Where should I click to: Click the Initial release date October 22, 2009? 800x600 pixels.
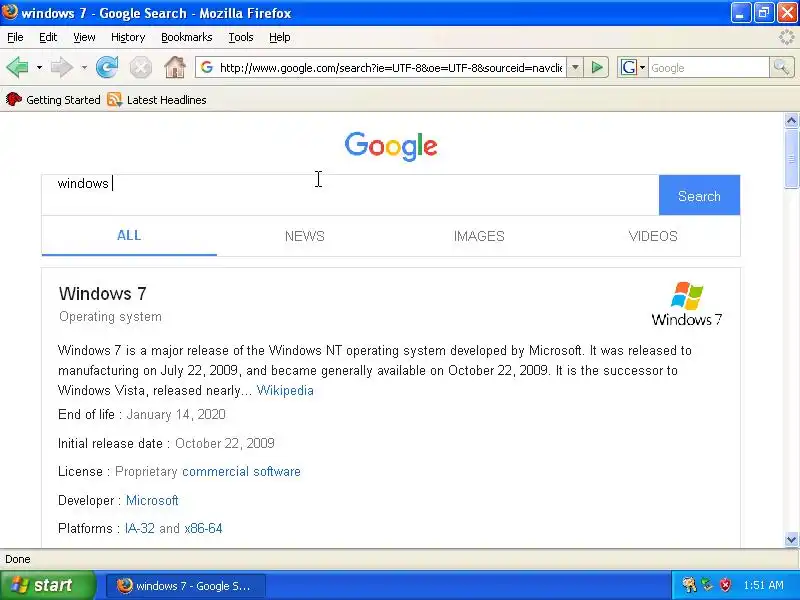(x=225, y=443)
